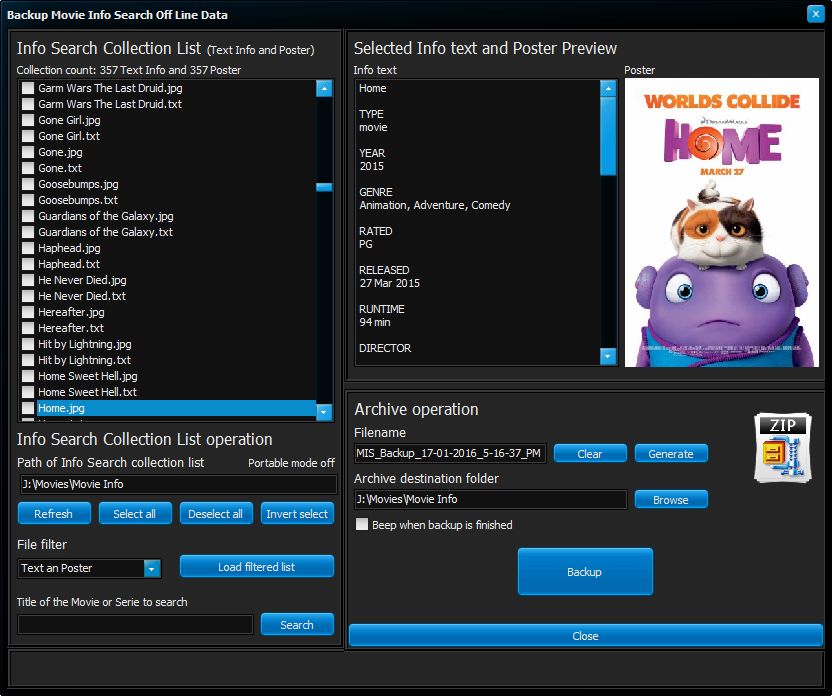Viewport: 832px width, 696px height.
Task: Tick checkbox for Guardians of the Galaxy.jpg
Action: pos(28,216)
